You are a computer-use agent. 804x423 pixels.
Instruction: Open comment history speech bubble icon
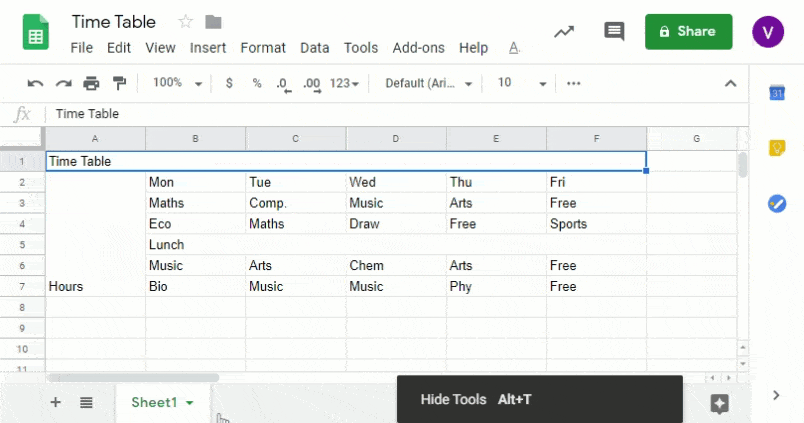pyautogui.click(x=614, y=31)
